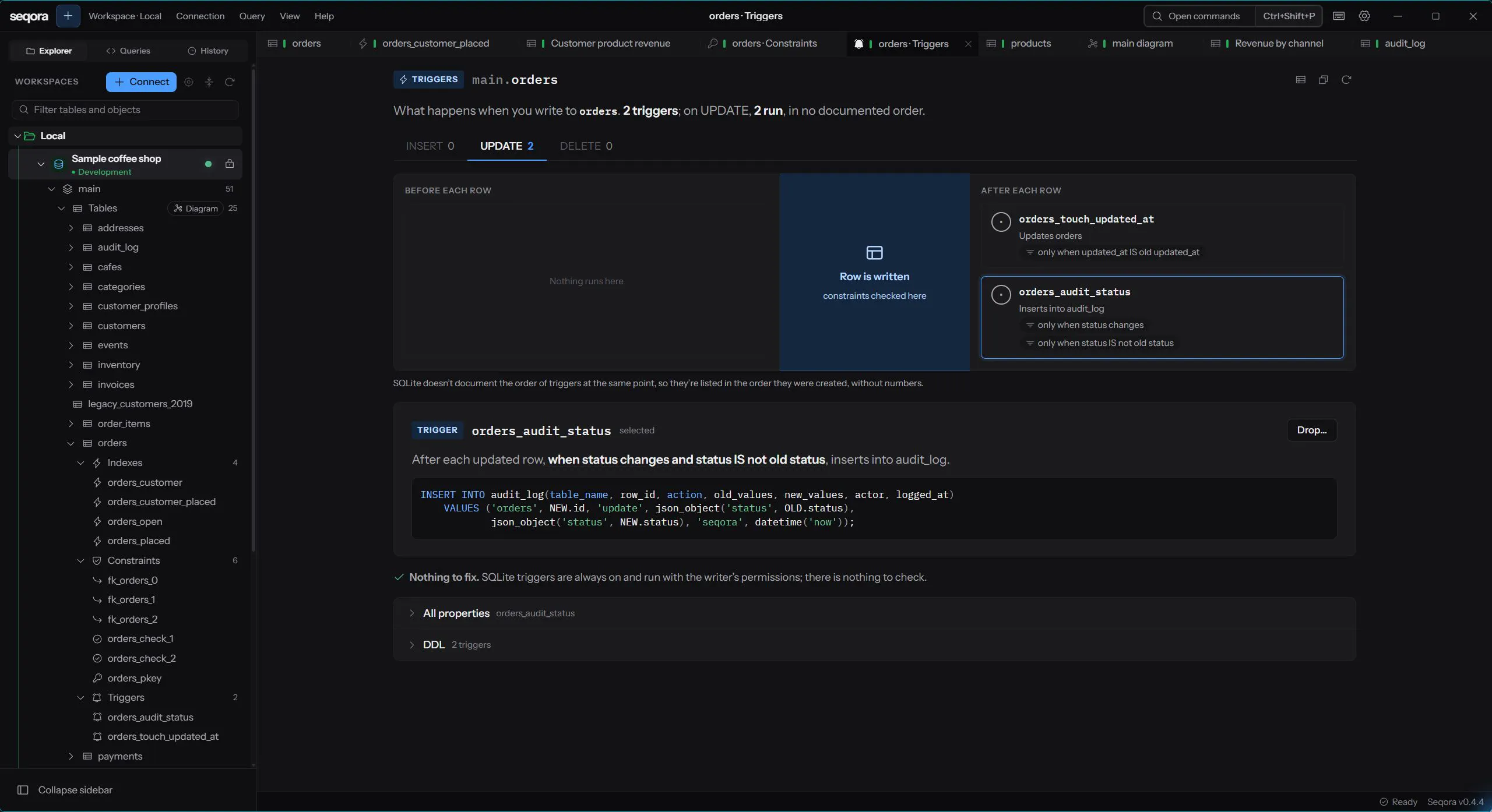
Task: Click green connection status dot on Sample coffee shop
Action: click(208, 164)
